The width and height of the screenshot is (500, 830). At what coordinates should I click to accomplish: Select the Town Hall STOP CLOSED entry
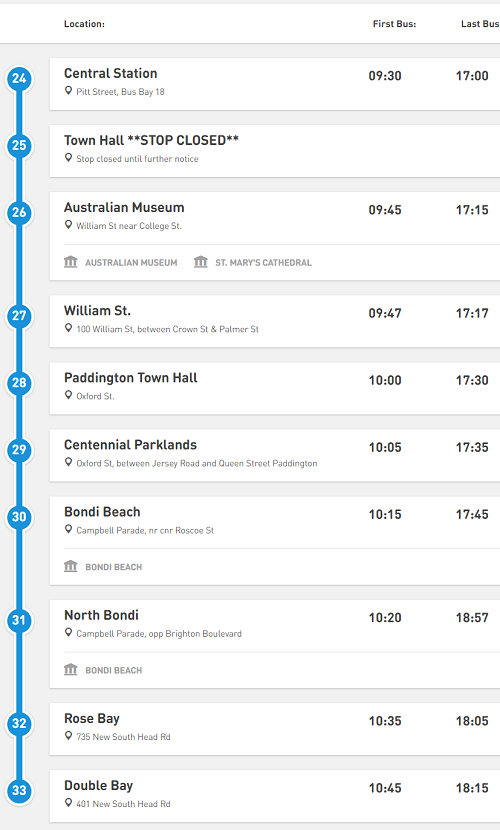coord(275,151)
